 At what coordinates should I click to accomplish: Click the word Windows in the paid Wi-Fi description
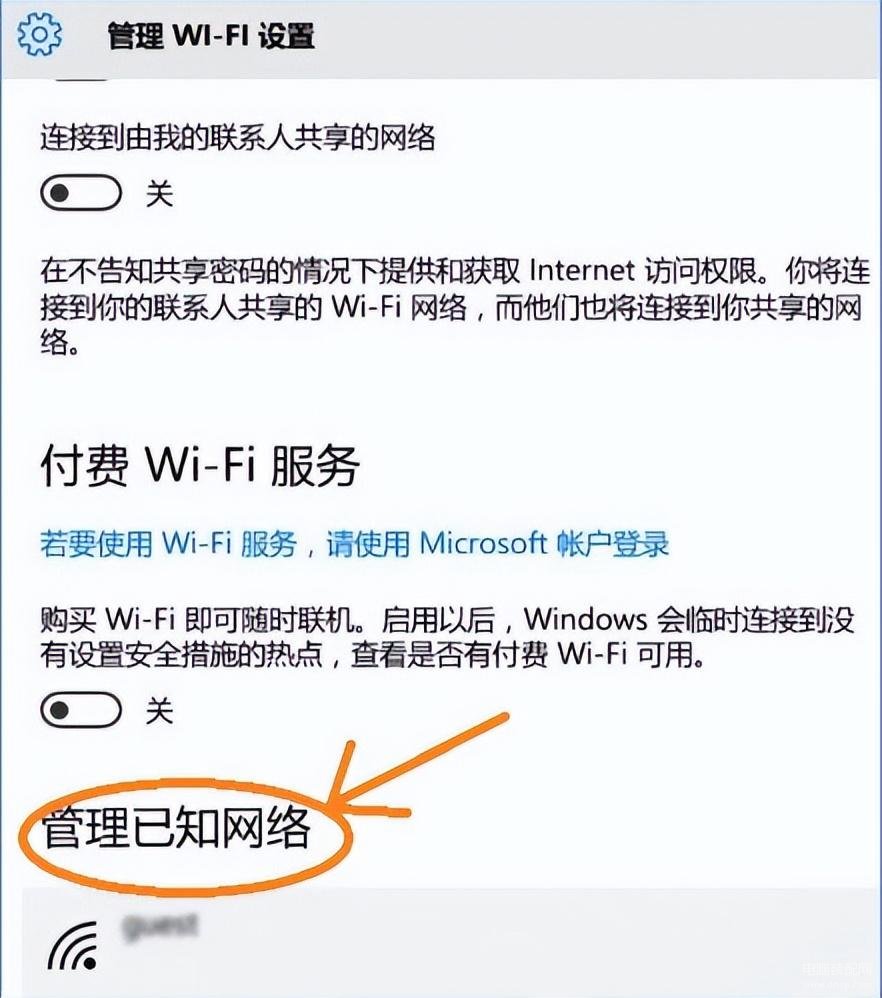click(x=585, y=619)
